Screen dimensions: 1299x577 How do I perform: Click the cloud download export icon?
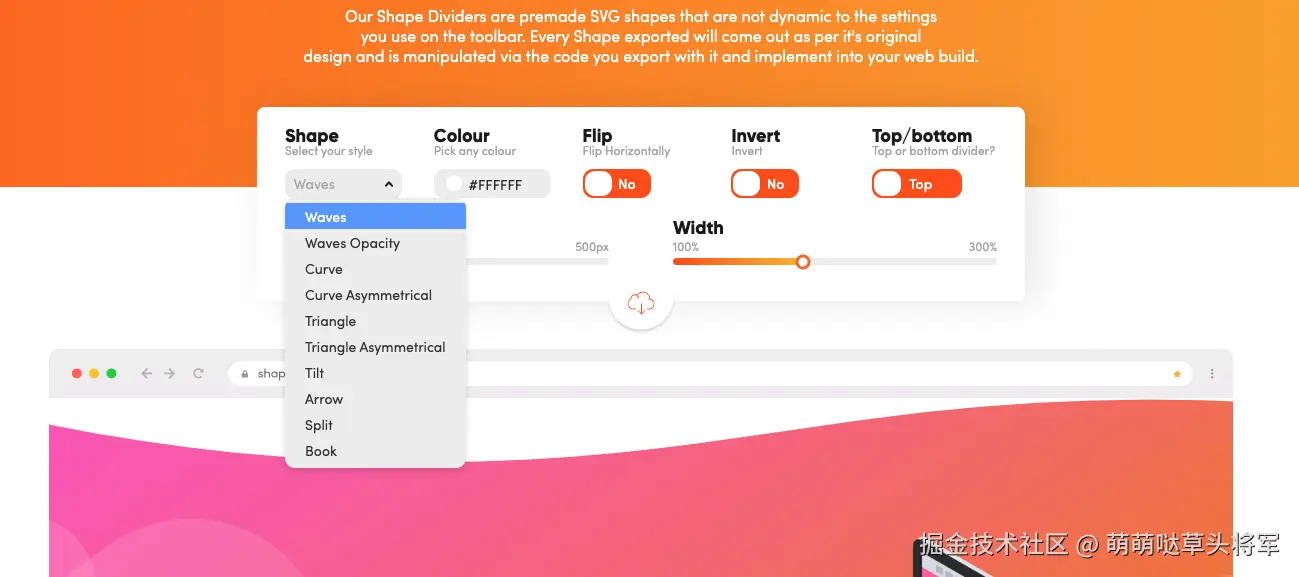(x=641, y=302)
